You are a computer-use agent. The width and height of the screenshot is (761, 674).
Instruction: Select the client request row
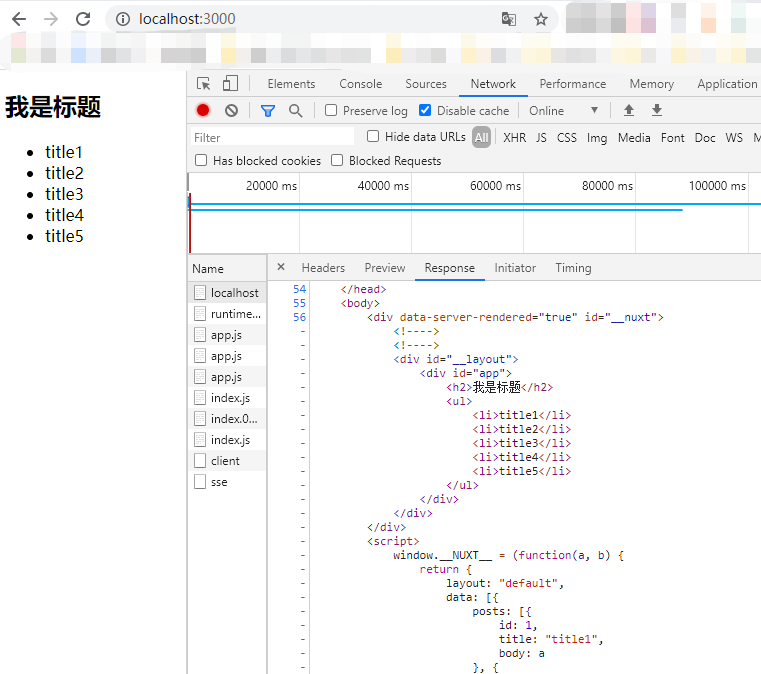click(227, 460)
